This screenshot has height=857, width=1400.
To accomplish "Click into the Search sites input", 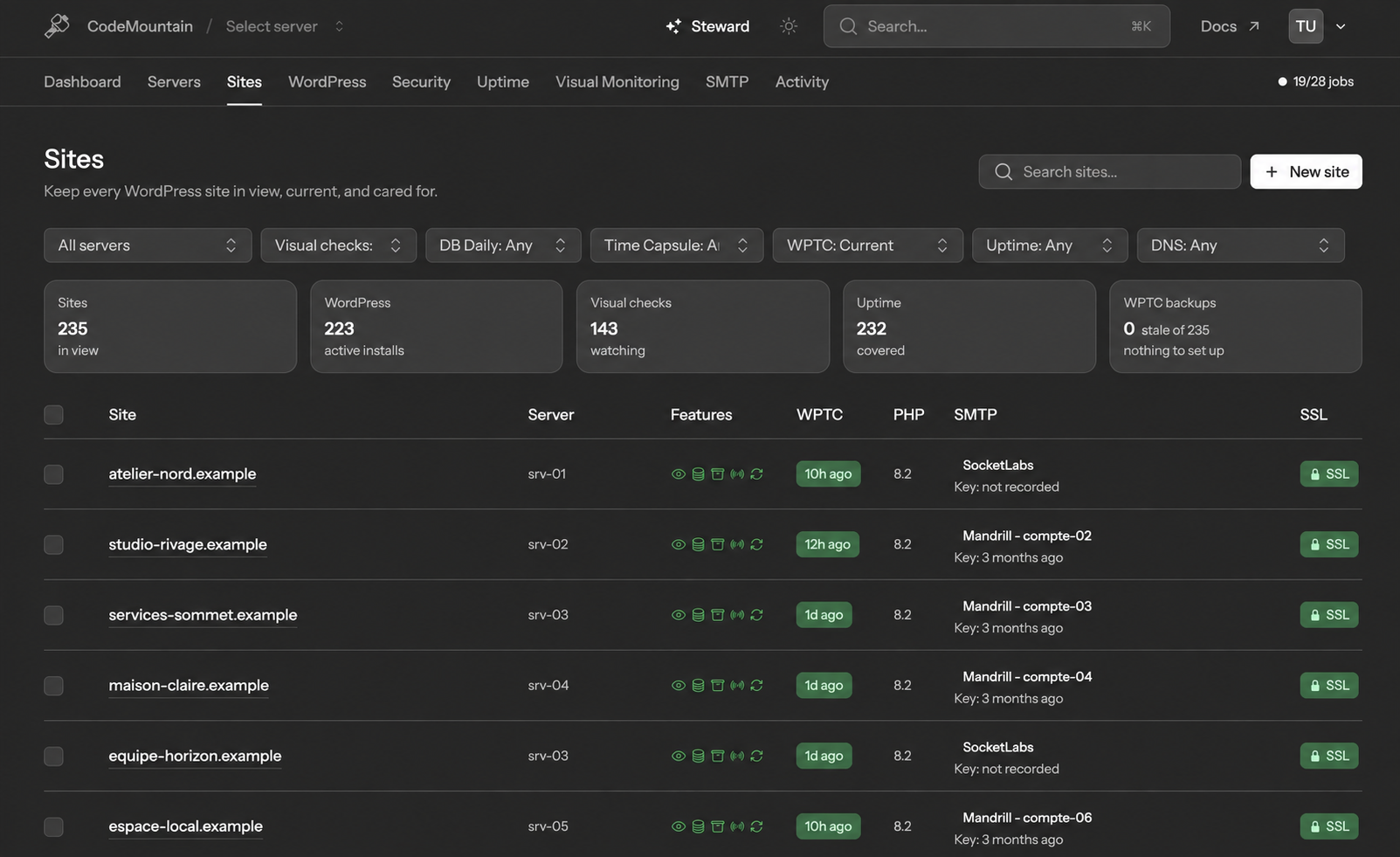I will click(1109, 172).
